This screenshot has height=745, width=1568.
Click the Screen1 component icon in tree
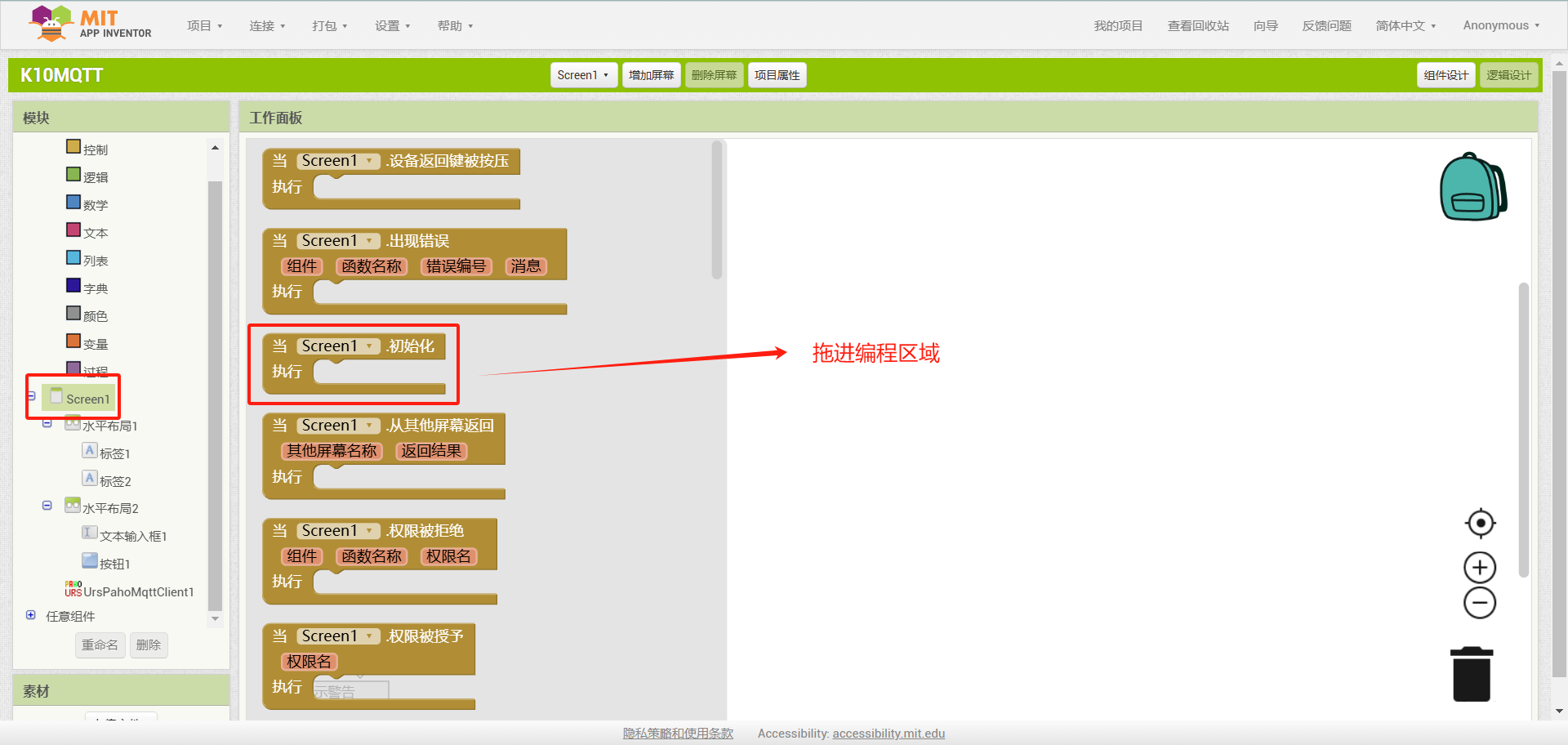[x=56, y=396]
